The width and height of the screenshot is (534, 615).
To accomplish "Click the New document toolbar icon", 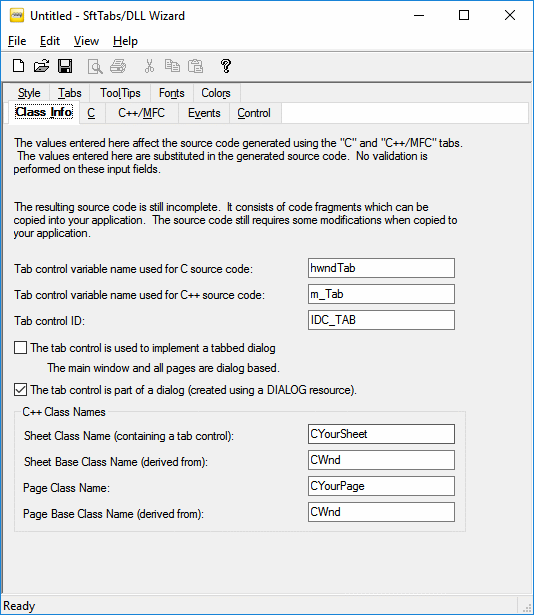I will [18, 66].
